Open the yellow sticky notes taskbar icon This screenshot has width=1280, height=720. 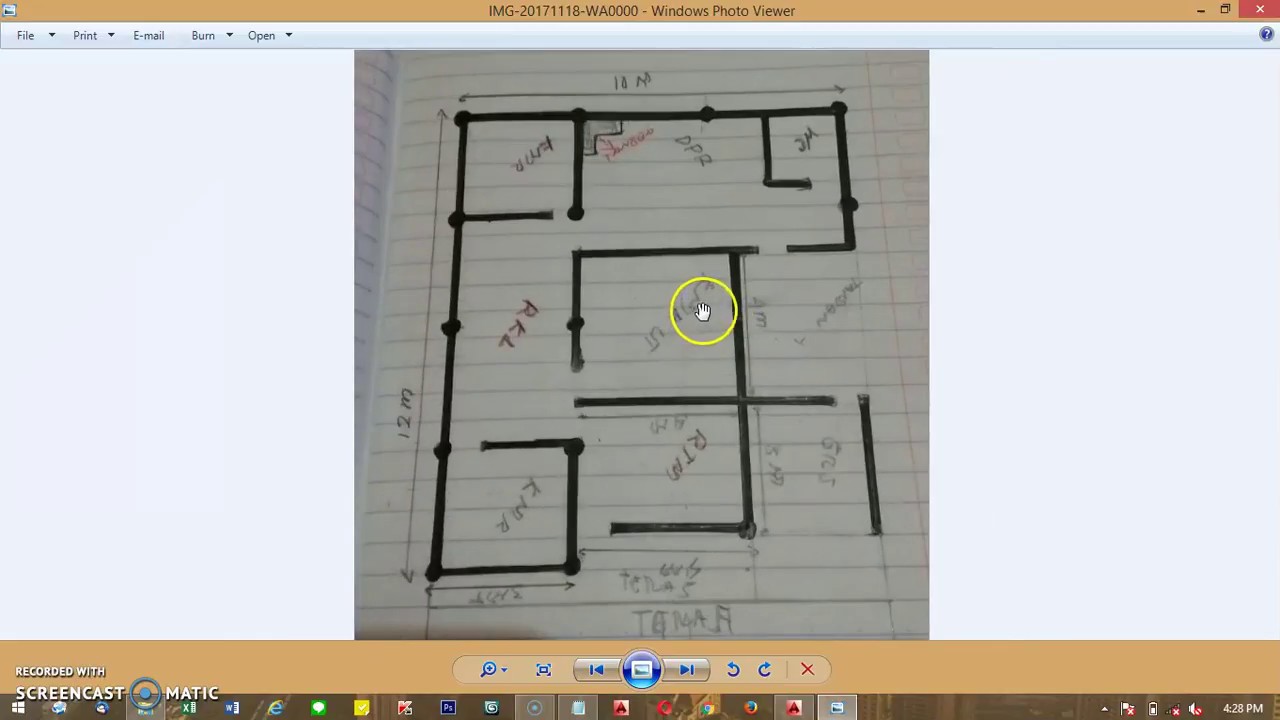point(362,708)
